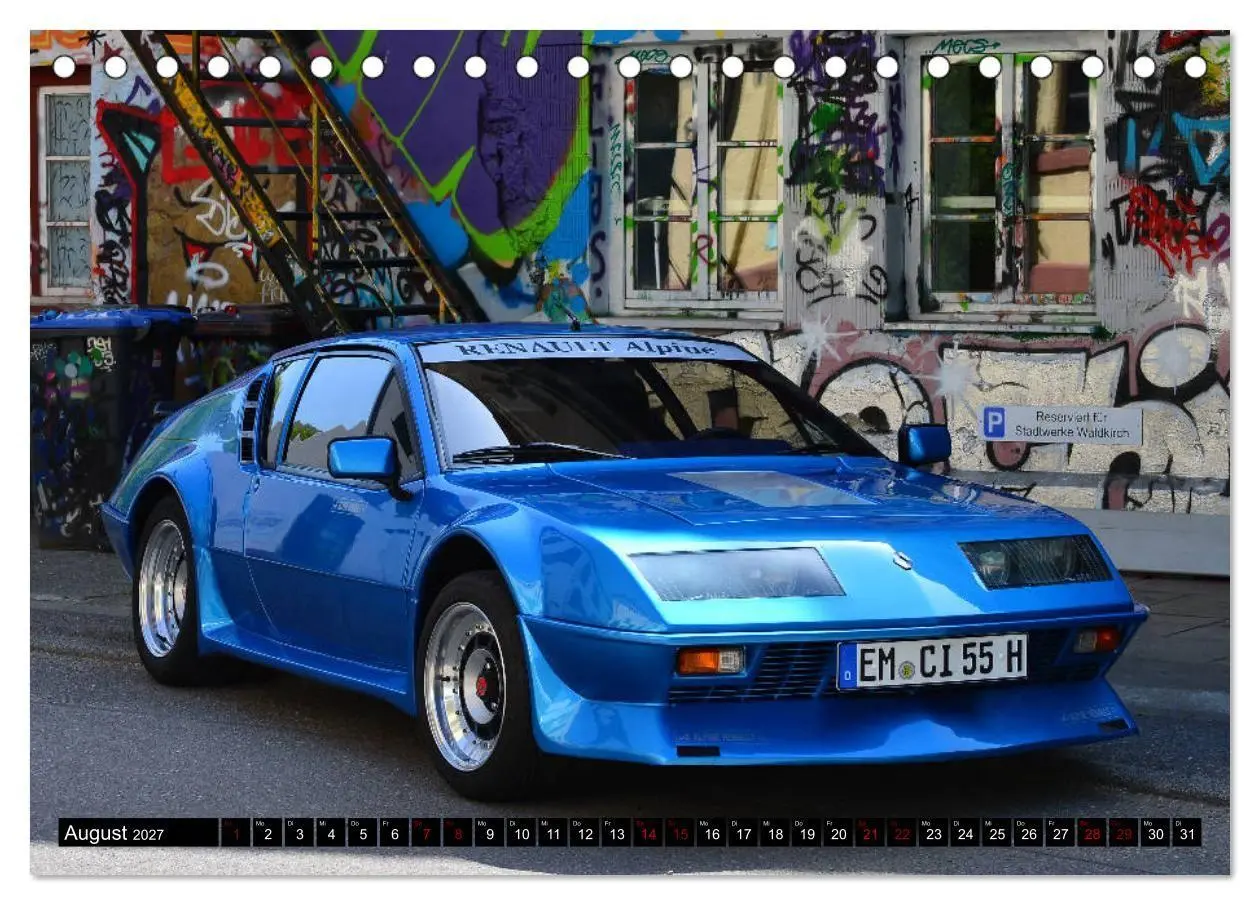Select day 13 in the calendar strip
Screen dimensions: 1260x905
616,832
